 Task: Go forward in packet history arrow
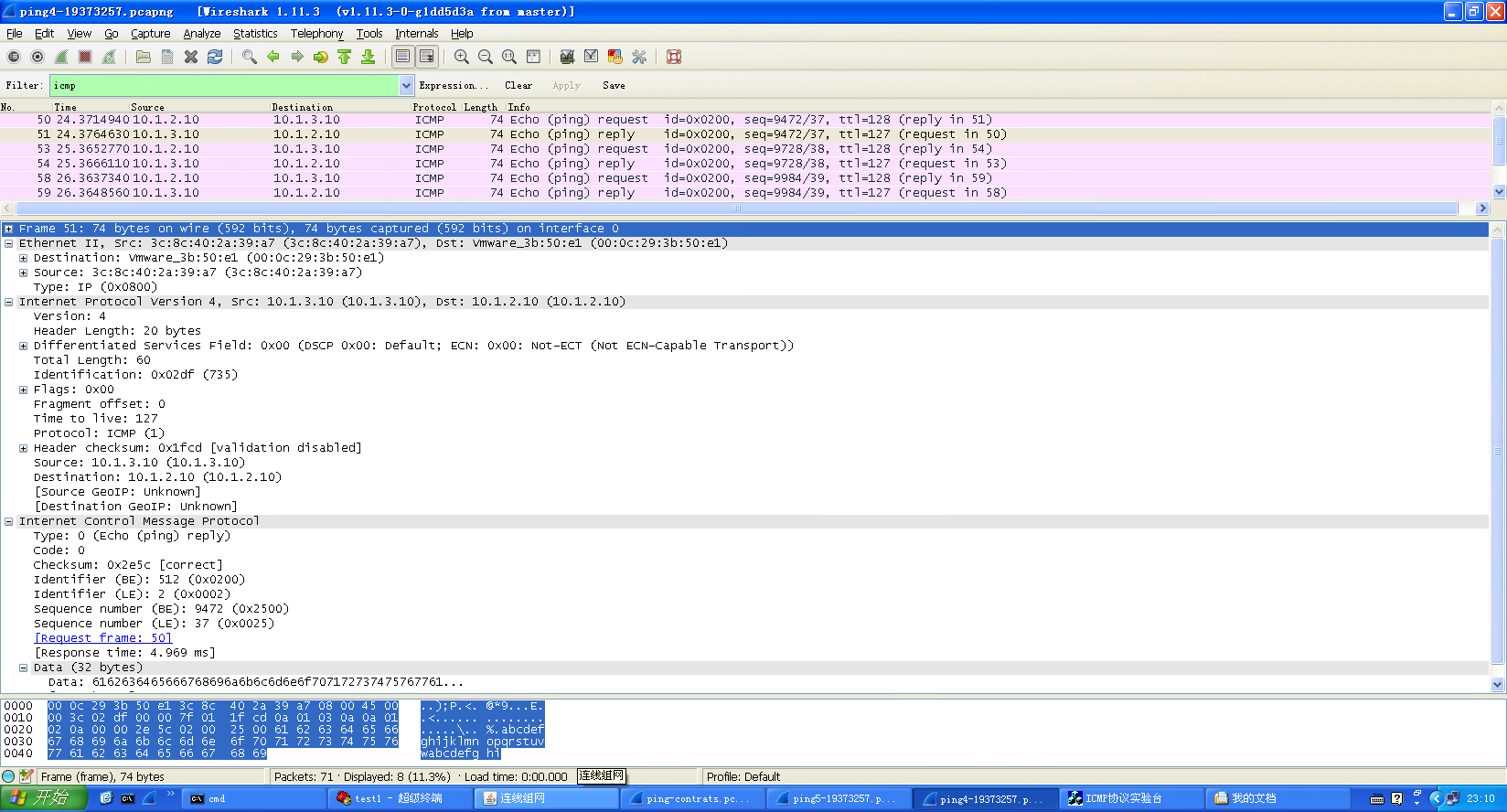tap(297, 57)
